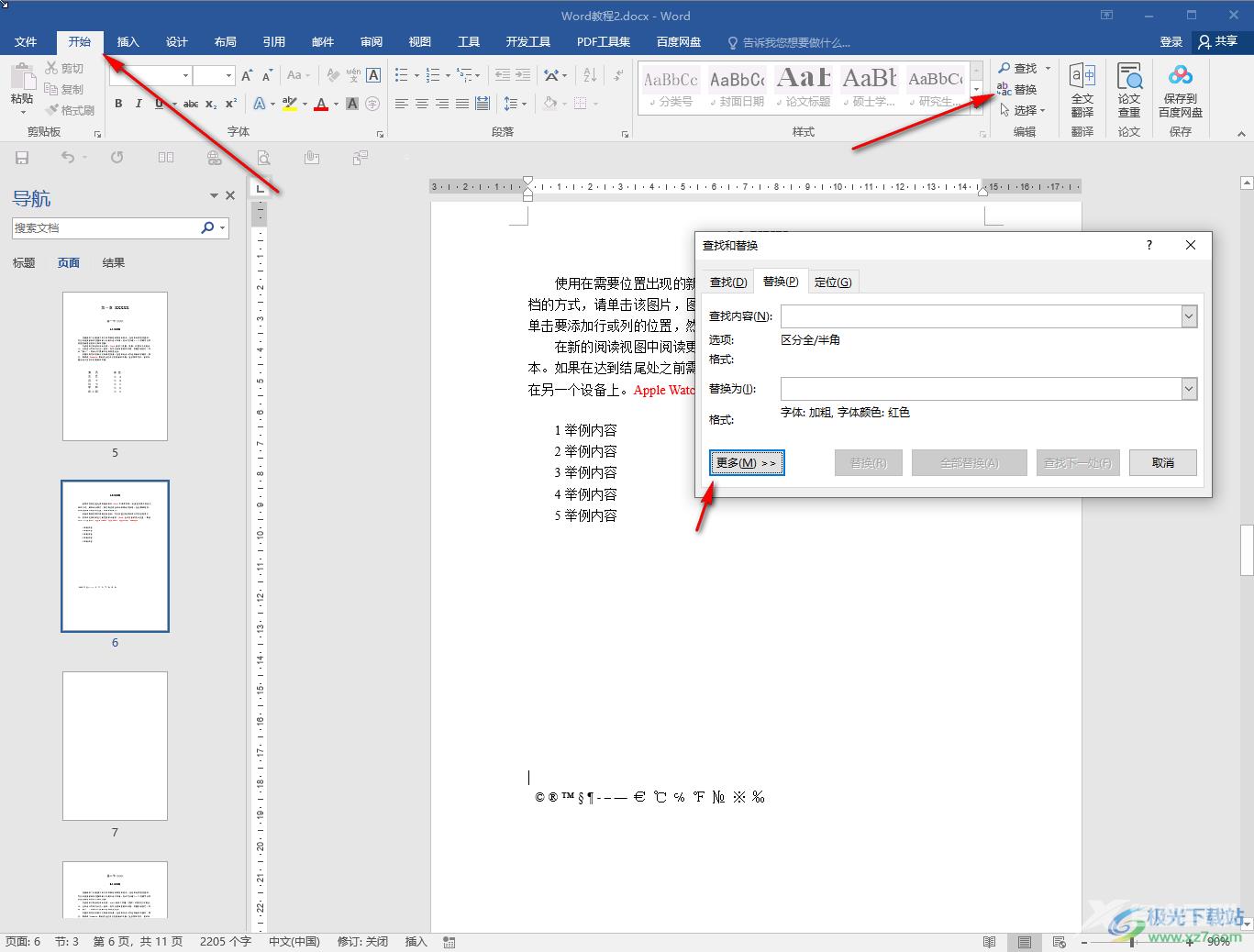This screenshot has height=952, width=1254.
Task: Expand the Styles gallery more arrow
Action: click(977, 108)
